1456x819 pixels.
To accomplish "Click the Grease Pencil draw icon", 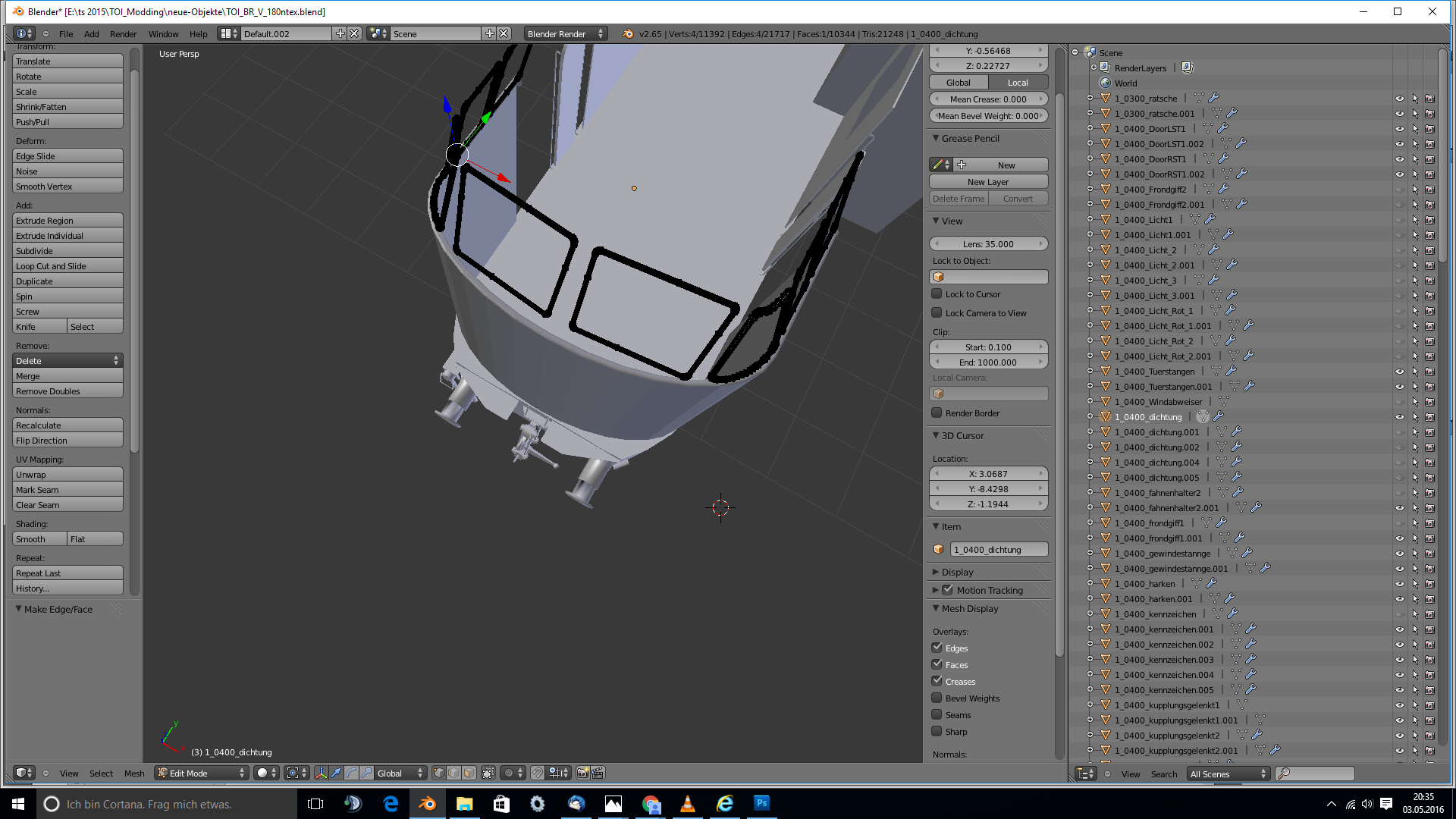I will [938, 165].
